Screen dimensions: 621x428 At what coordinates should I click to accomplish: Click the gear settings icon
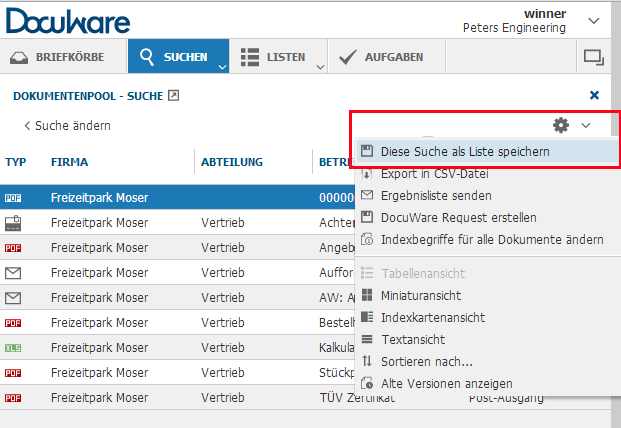[561, 125]
